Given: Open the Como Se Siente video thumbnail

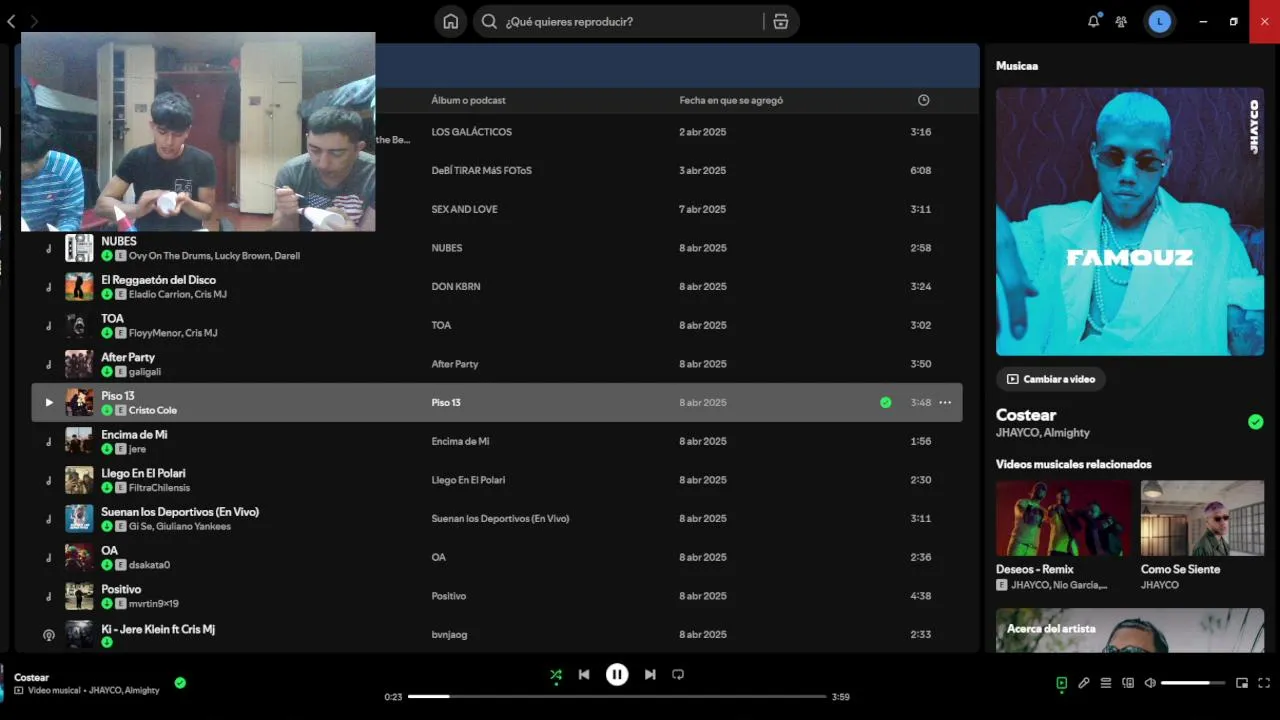Looking at the screenshot, I should [1202, 518].
